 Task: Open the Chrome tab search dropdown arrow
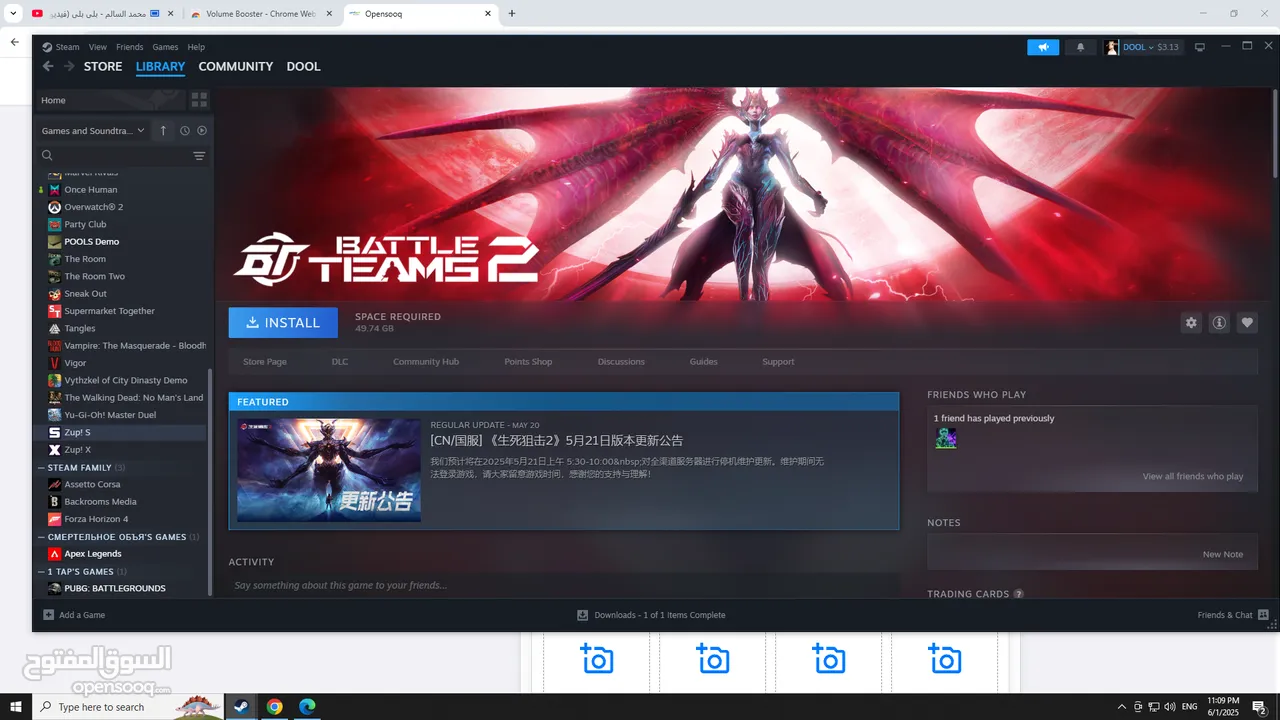point(13,13)
